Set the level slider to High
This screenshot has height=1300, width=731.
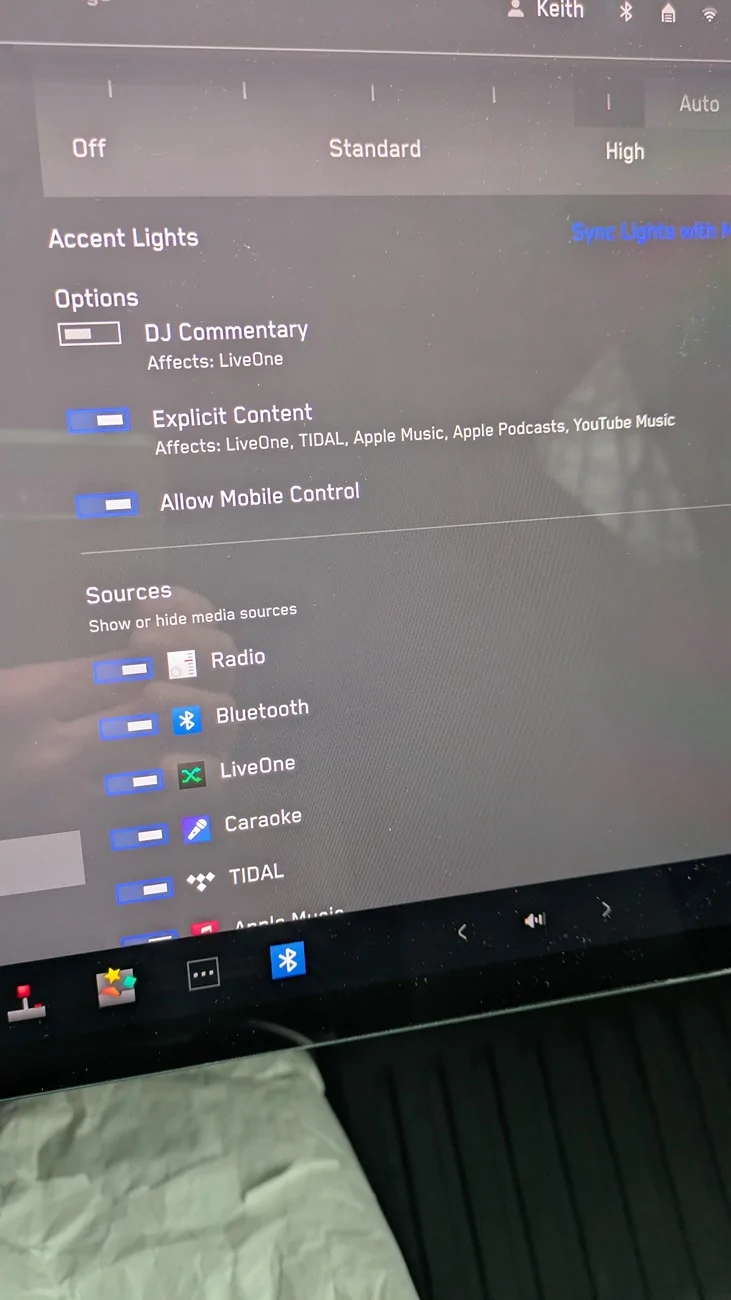click(x=625, y=152)
